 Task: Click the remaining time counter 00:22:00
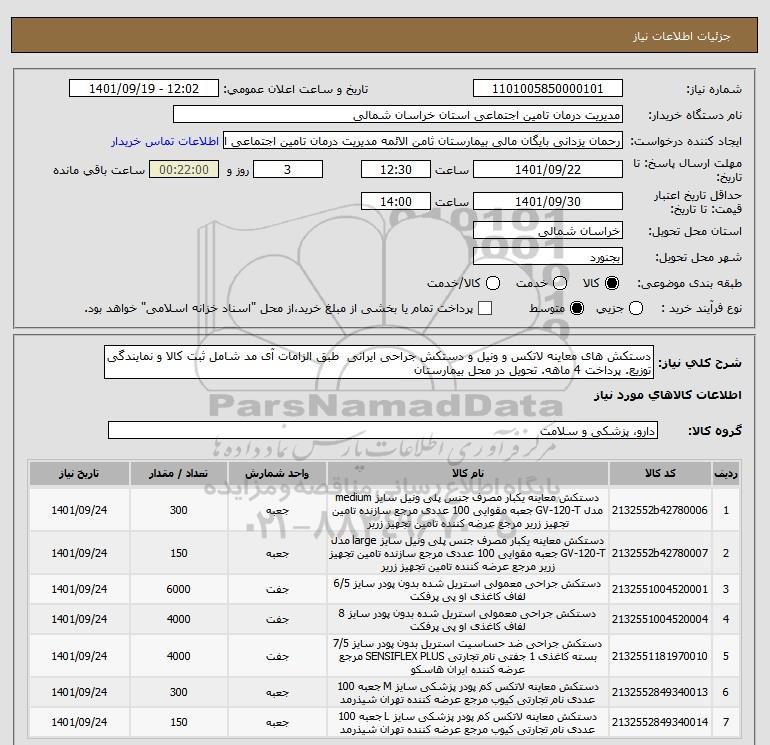click(x=184, y=169)
